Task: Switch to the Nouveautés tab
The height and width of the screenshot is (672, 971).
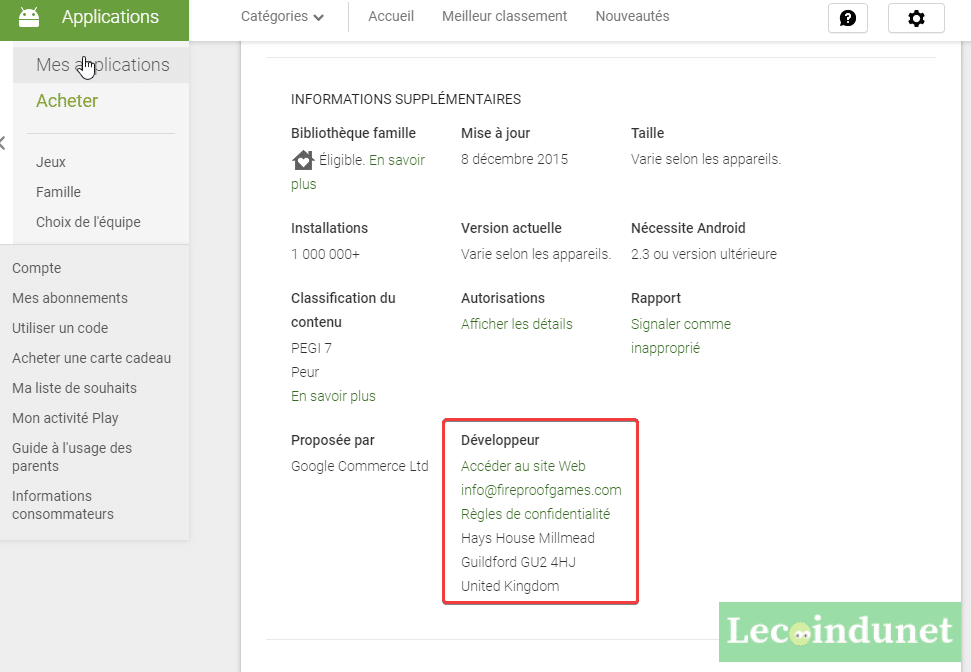Action: pos(632,17)
